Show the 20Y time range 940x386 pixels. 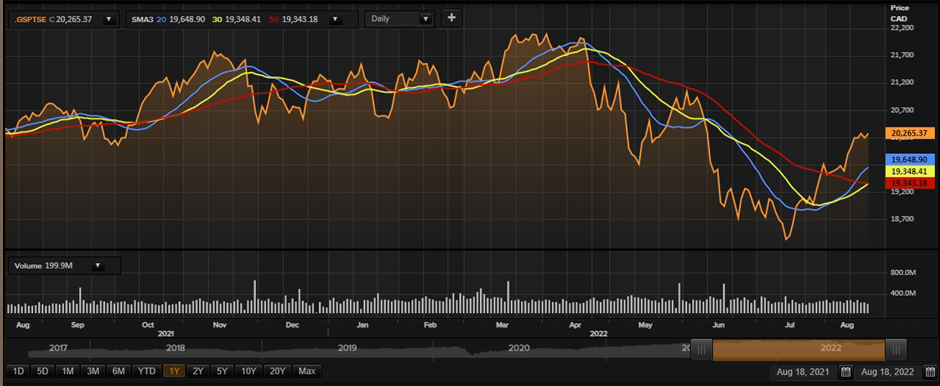(x=278, y=371)
